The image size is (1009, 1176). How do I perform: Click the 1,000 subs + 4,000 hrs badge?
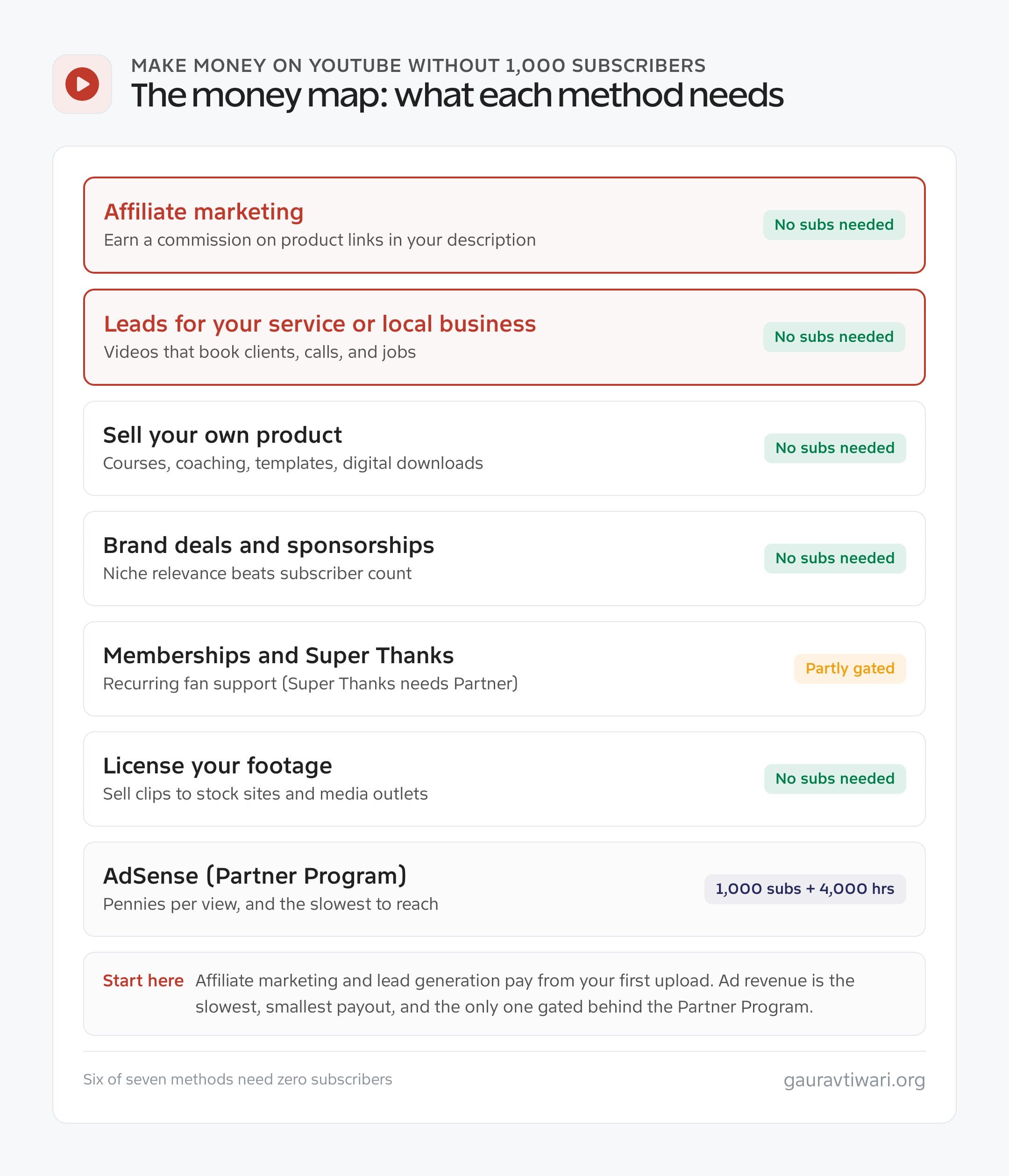pyautogui.click(x=805, y=889)
